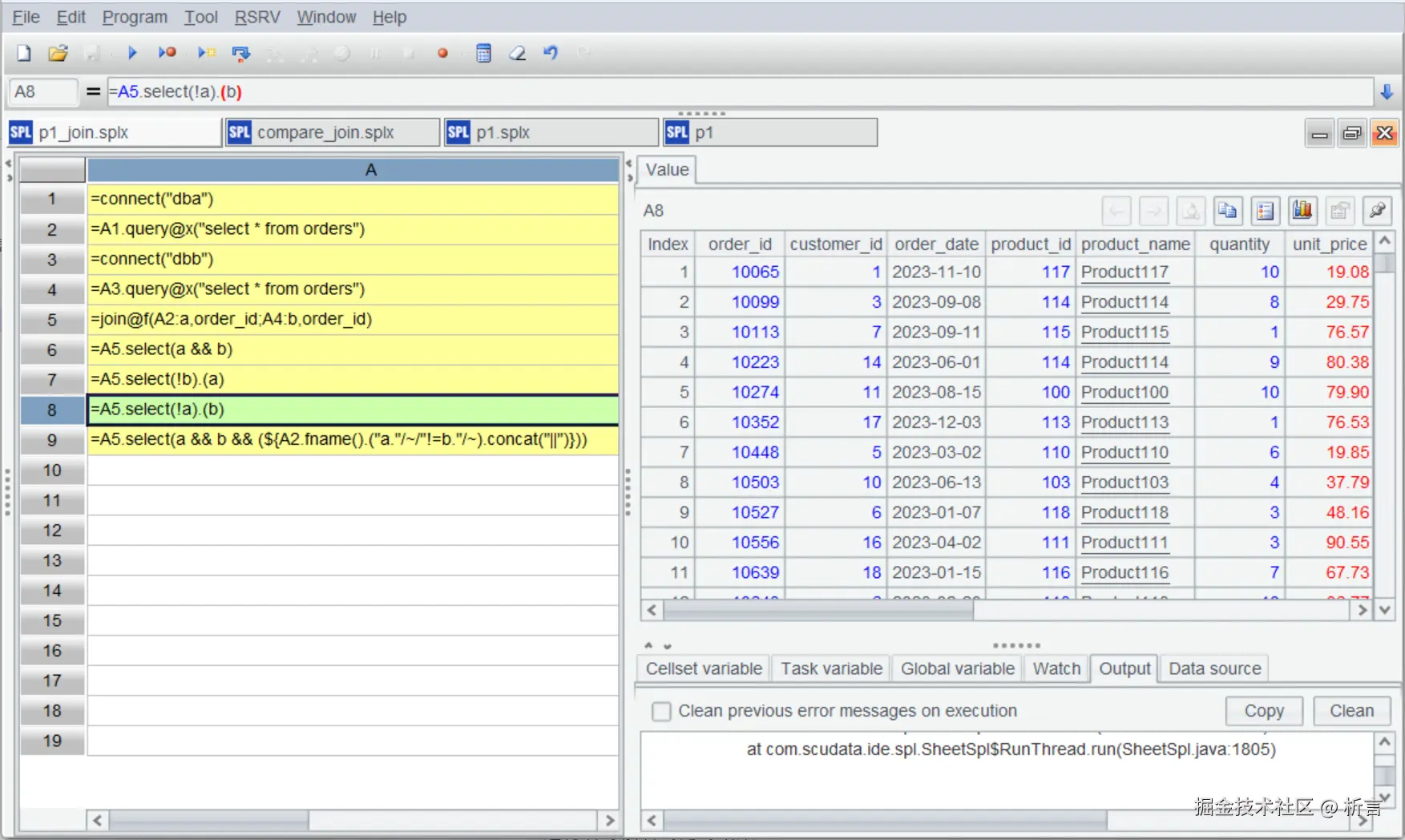Open a file with the folder icon
This screenshot has width=1405, height=840.
point(58,53)
